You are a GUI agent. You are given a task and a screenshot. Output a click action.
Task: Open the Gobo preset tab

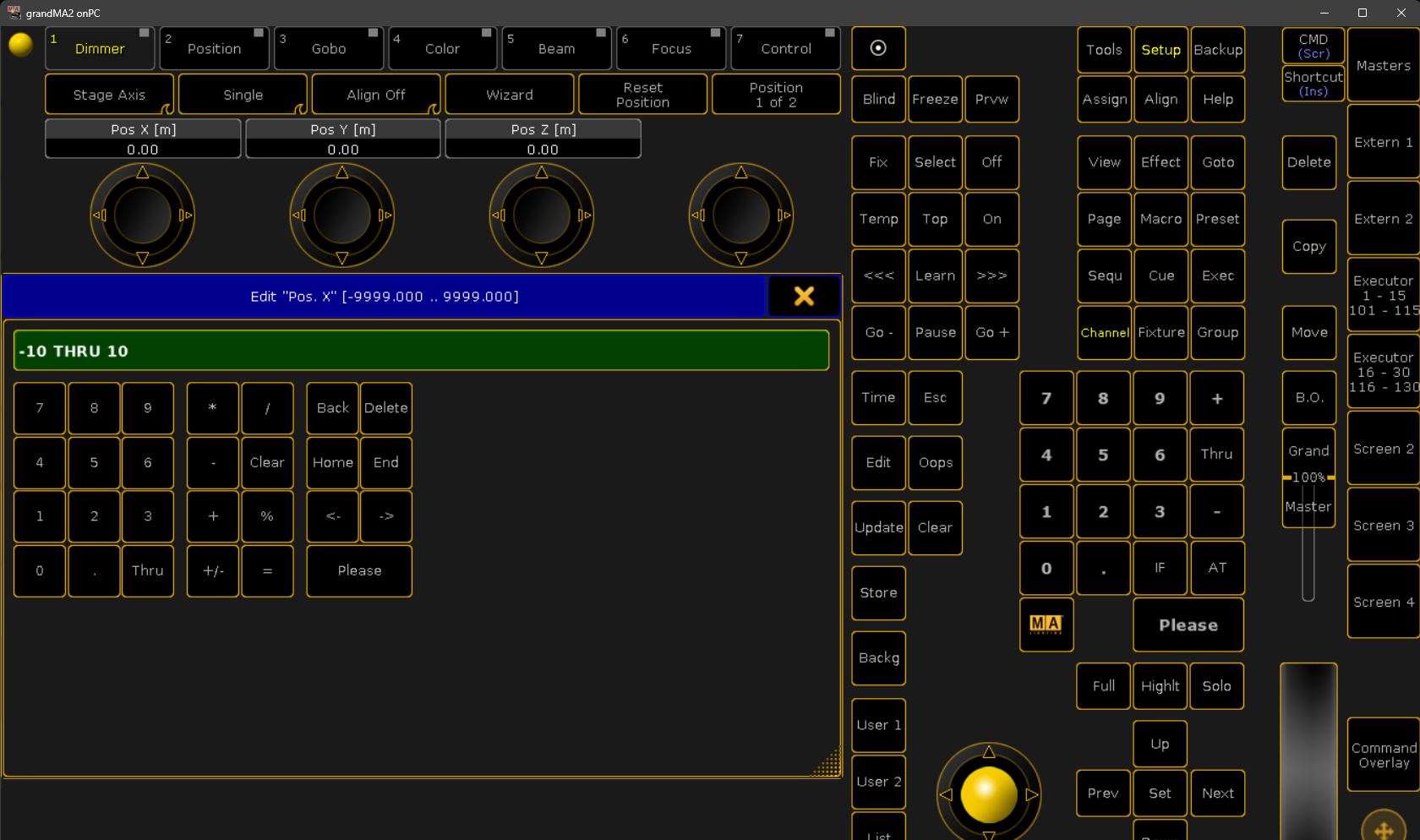328,48
